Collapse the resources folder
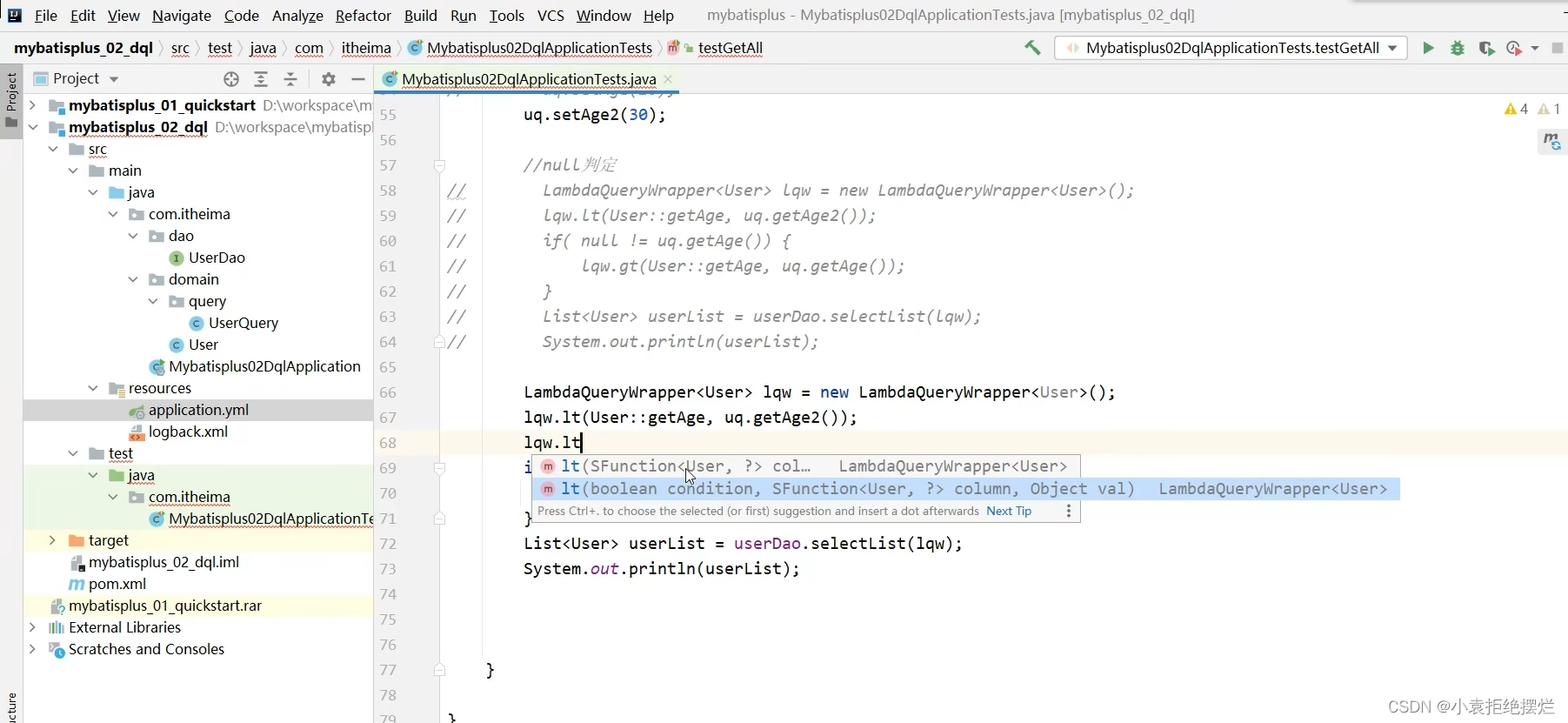1568x723 pixels. point(93,388)
